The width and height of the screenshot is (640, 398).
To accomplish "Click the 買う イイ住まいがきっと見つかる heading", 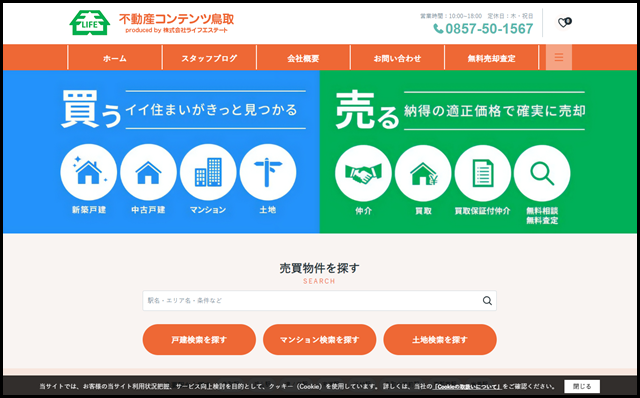I will pyautogui.click(x=183, y=109).
